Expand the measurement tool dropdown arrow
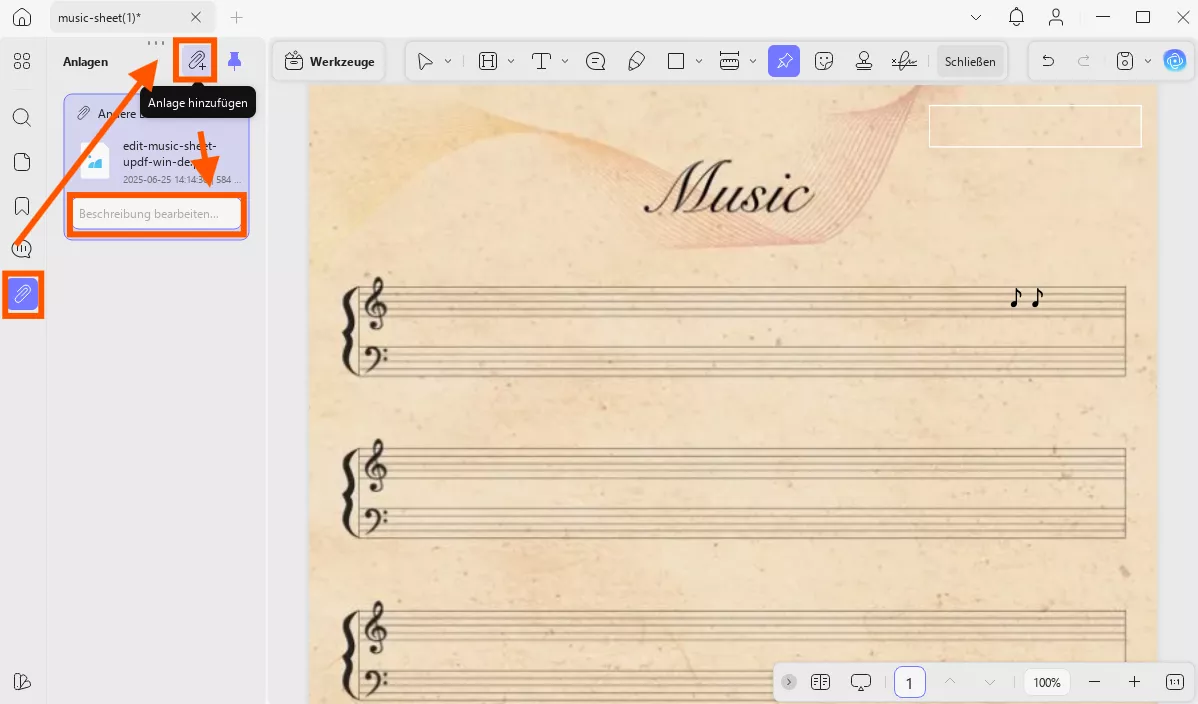The width and height of the screenshot is (1198, 704). pos(753,61)
